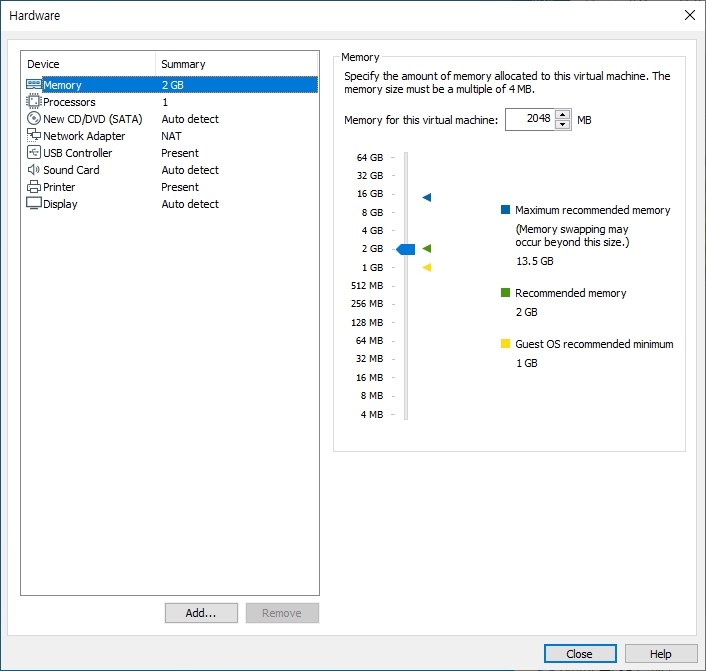Click the Display monitor icon
The image size is (706, 671).
34,203
